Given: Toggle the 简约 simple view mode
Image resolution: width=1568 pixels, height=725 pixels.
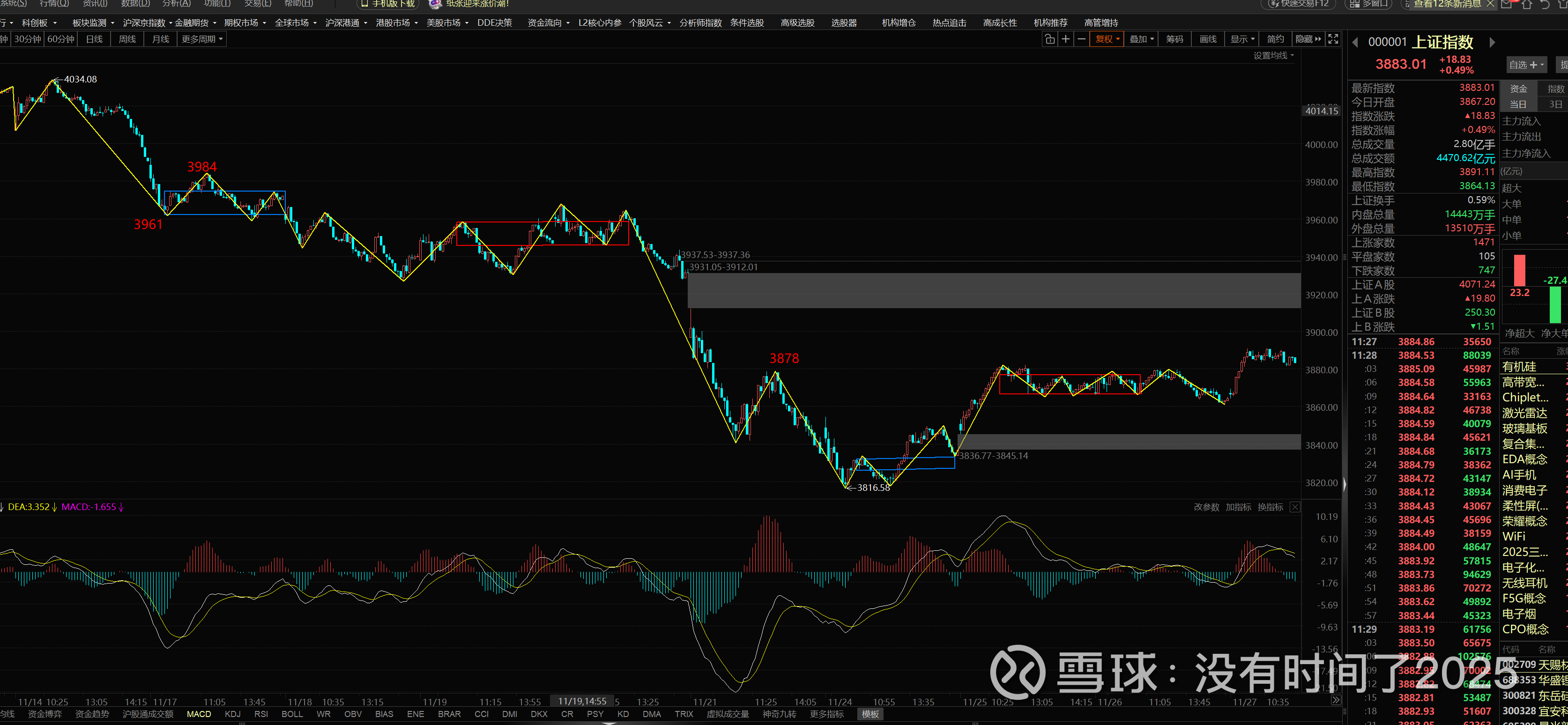Looking at the screenshot, I should [x=1275, y=39].
